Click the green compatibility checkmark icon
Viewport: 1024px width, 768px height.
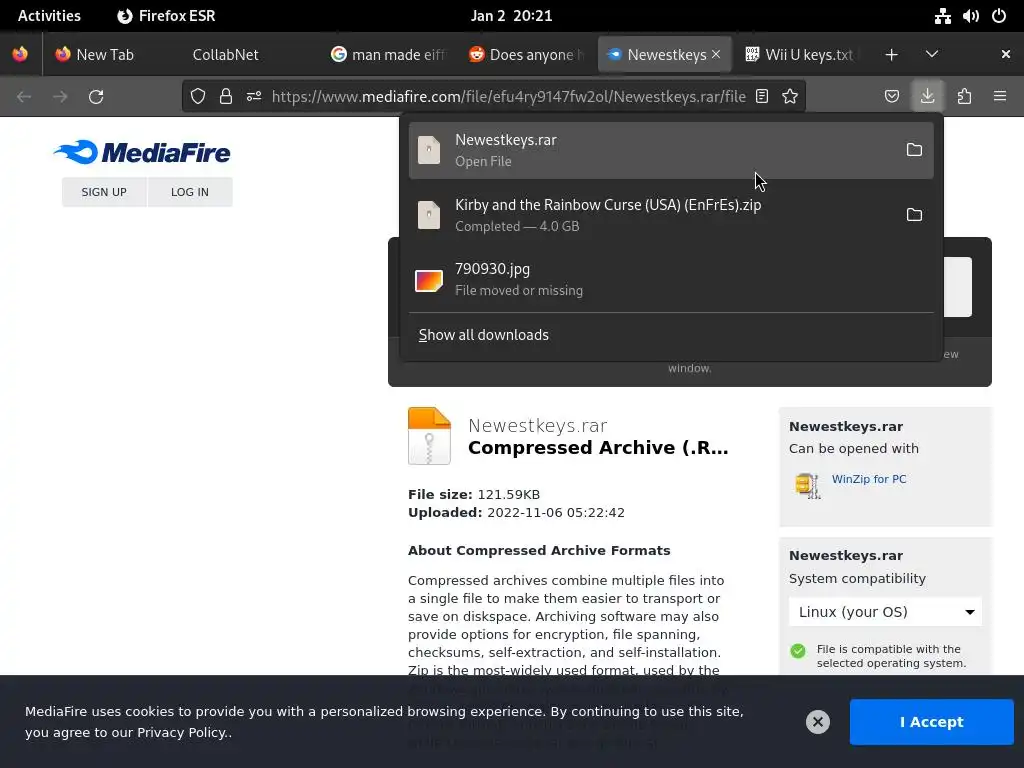coord(798,650)
